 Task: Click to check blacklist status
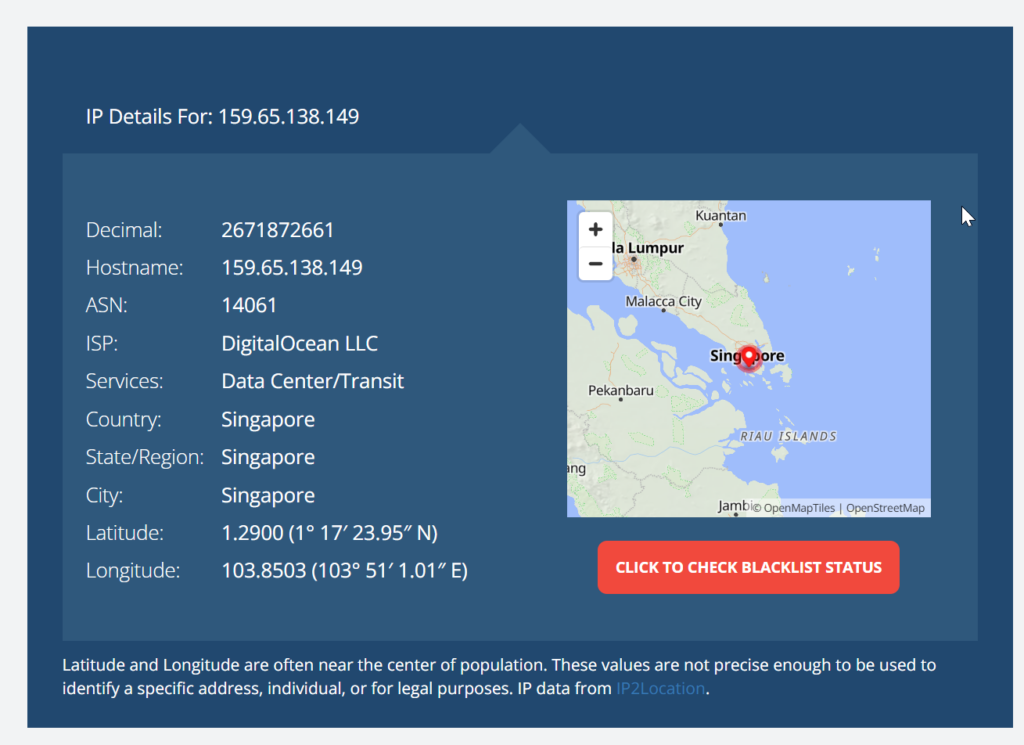tap(748, 567)
